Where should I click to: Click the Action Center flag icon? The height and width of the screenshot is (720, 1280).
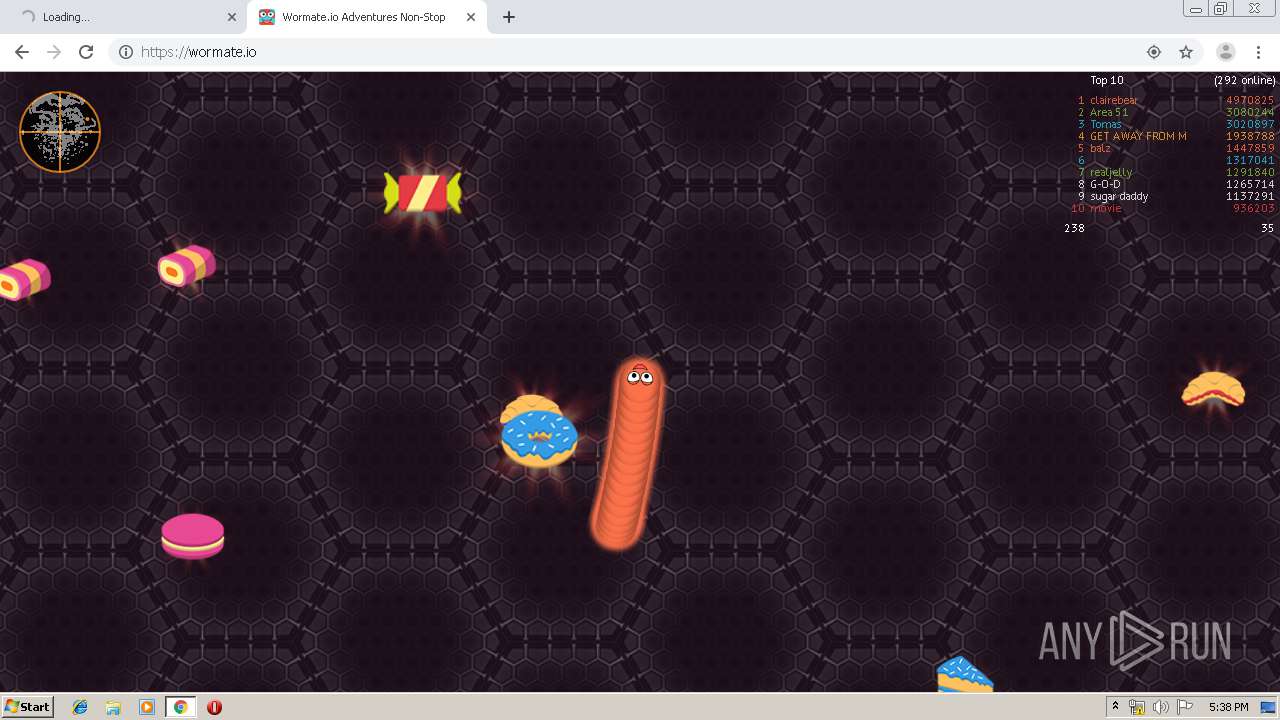pyautogui.click(x=1185, y=707)
